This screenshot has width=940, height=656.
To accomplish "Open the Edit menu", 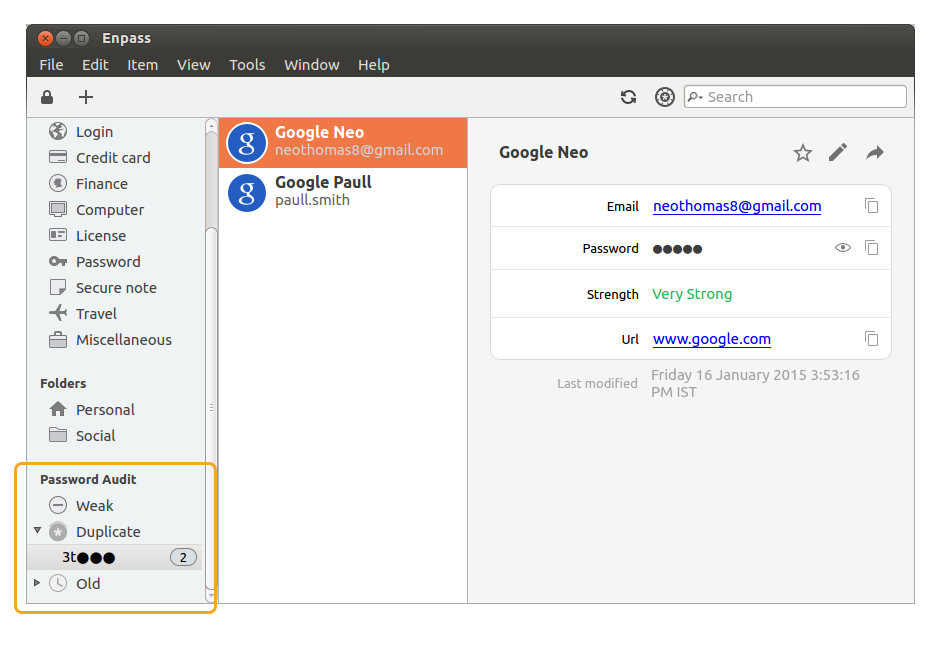I will coord(95,65).
